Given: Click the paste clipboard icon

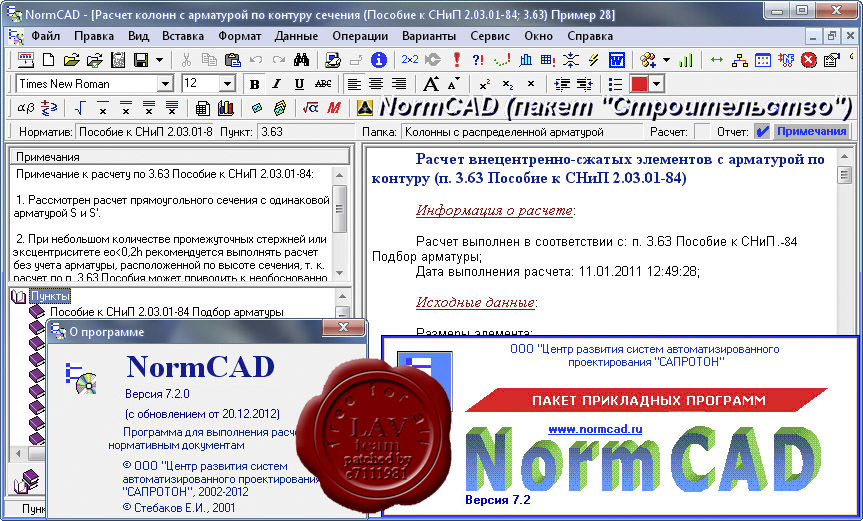Looking at the screenshot, I should [233, 59].
